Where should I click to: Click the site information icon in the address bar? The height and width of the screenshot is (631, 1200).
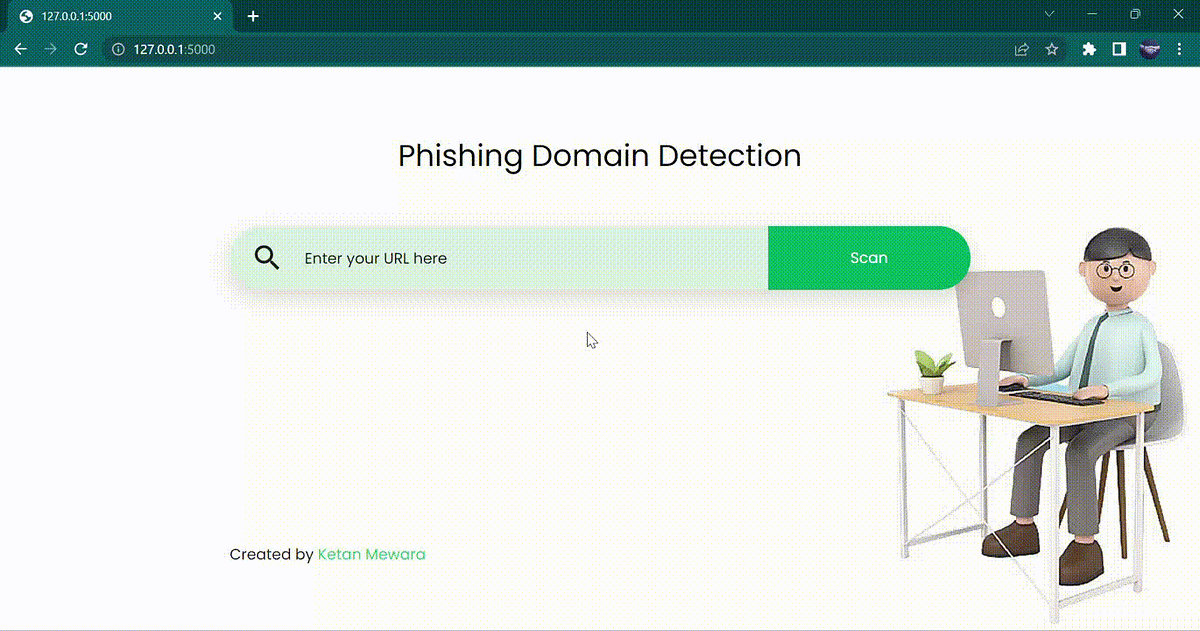tap(119, 48)
